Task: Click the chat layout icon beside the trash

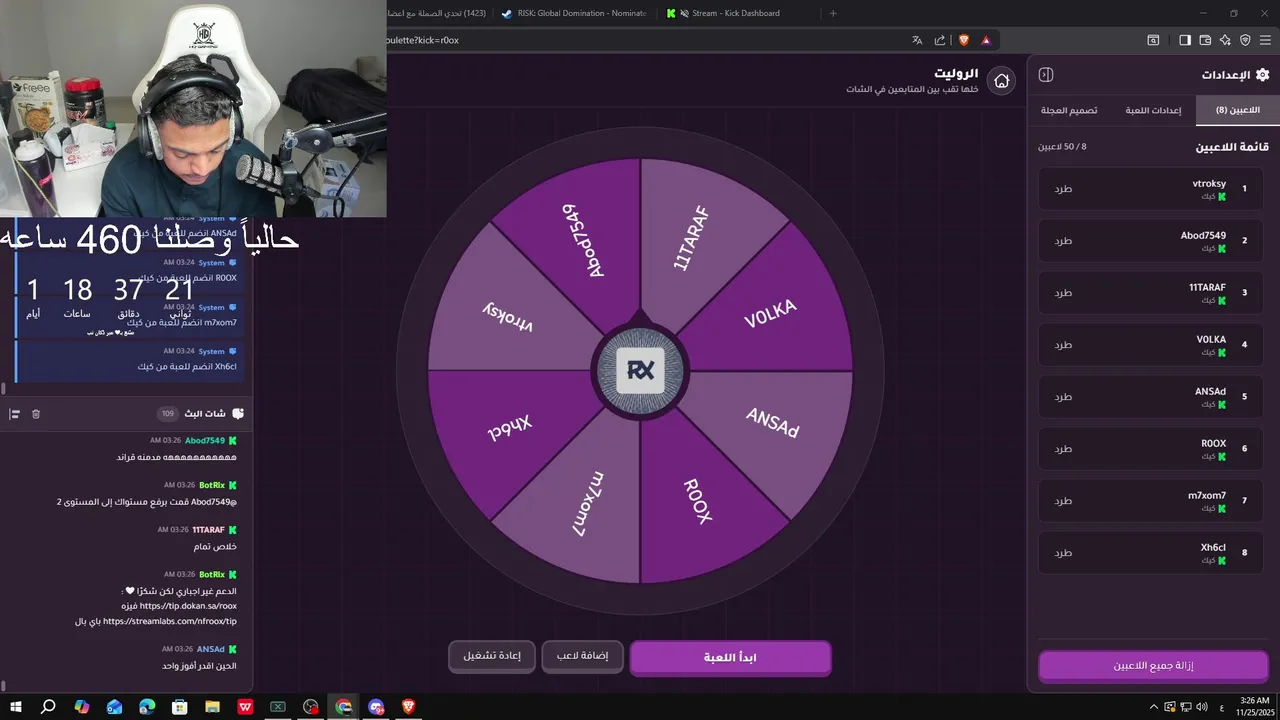Action: coord(15,414)
